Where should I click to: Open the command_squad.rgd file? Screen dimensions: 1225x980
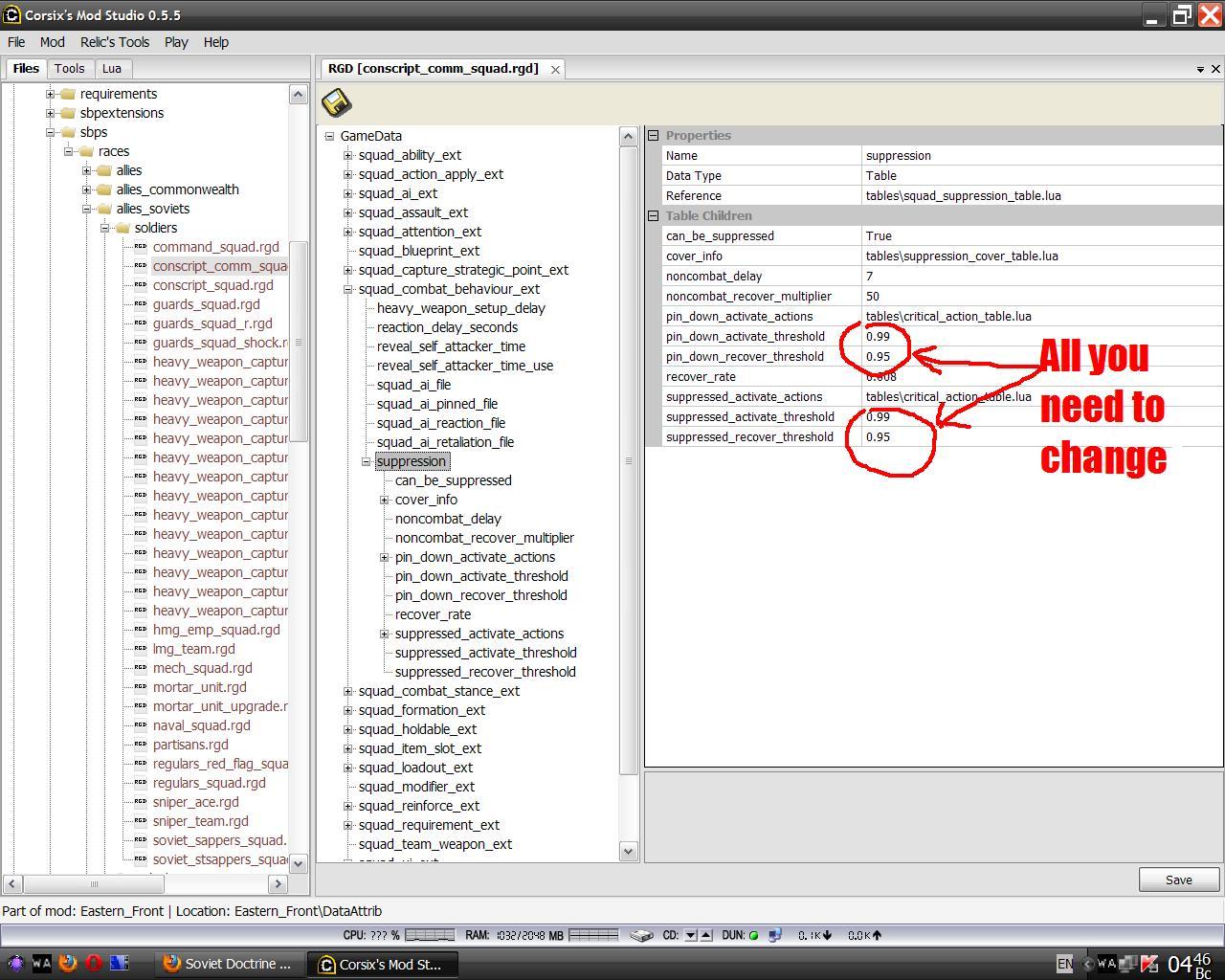[x=216, y=247]
